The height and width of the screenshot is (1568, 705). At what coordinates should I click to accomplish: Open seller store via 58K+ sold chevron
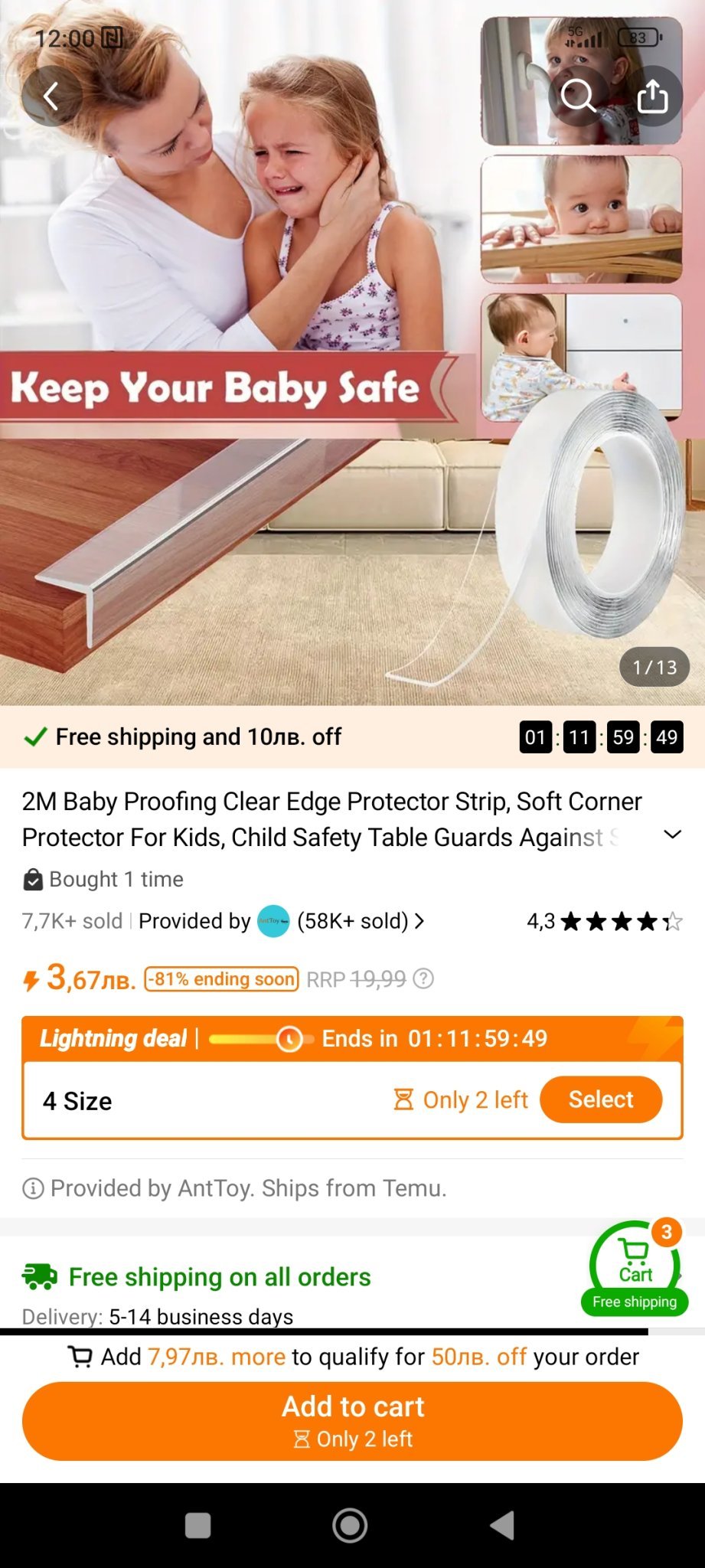[x=419, y=921]
